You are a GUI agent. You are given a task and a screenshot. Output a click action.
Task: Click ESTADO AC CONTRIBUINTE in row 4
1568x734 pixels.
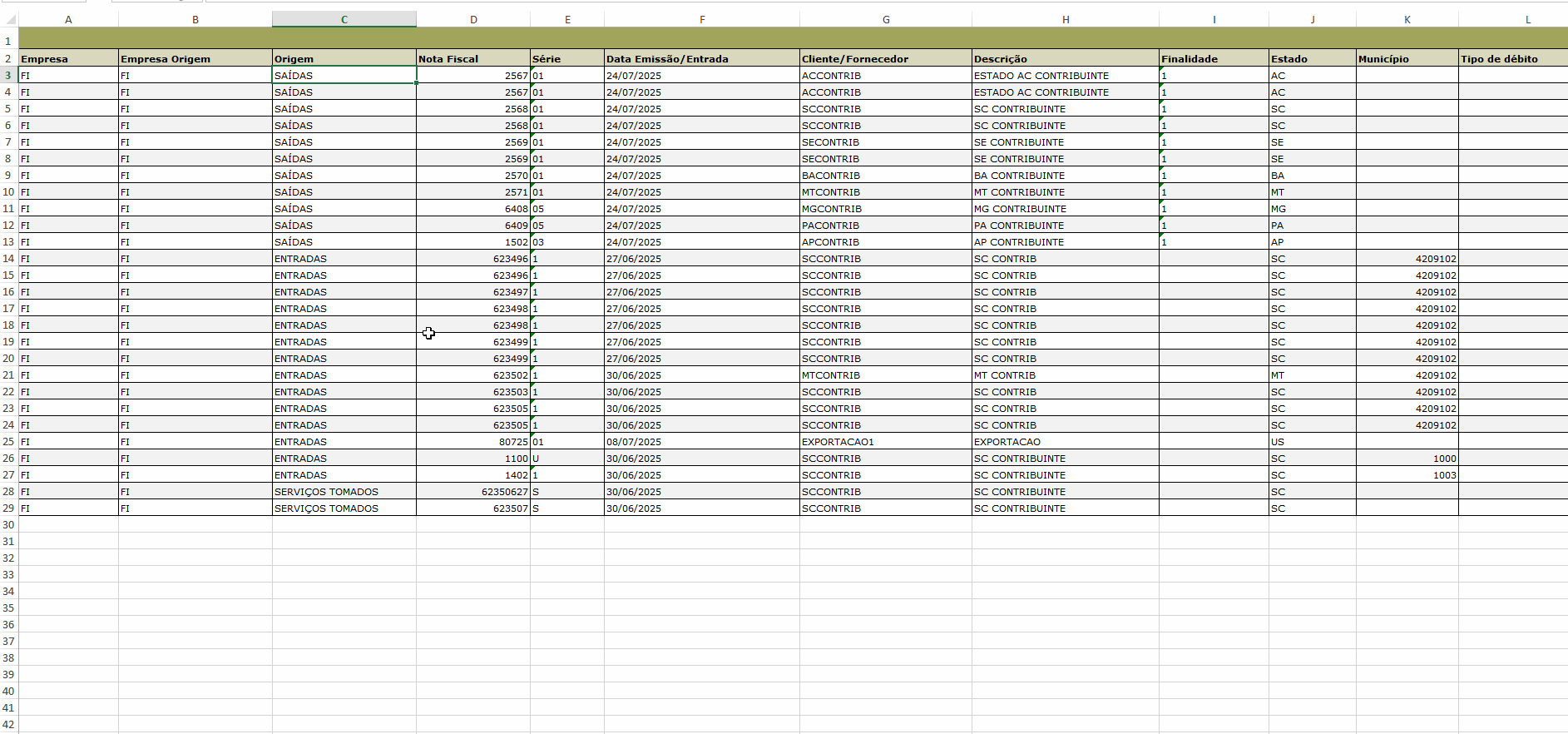pos(1066,92)
